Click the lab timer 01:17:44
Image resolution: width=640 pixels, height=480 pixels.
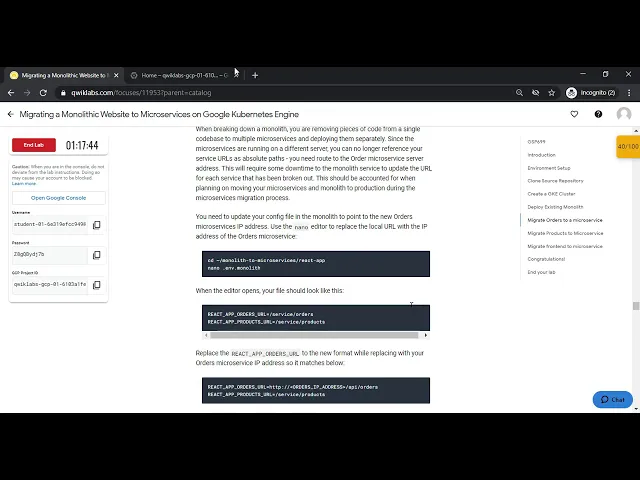[82, 145]
